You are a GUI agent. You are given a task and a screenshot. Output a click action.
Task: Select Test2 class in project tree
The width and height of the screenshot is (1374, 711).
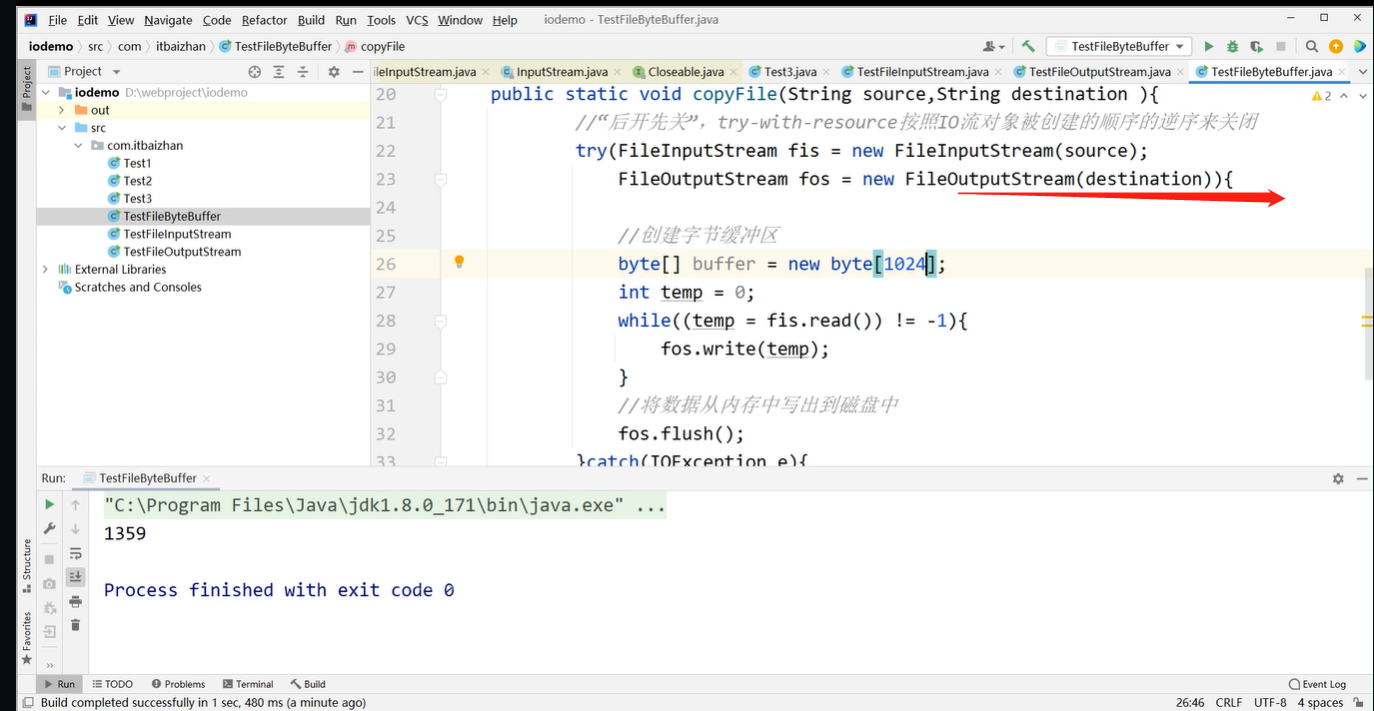click(138, 181)
